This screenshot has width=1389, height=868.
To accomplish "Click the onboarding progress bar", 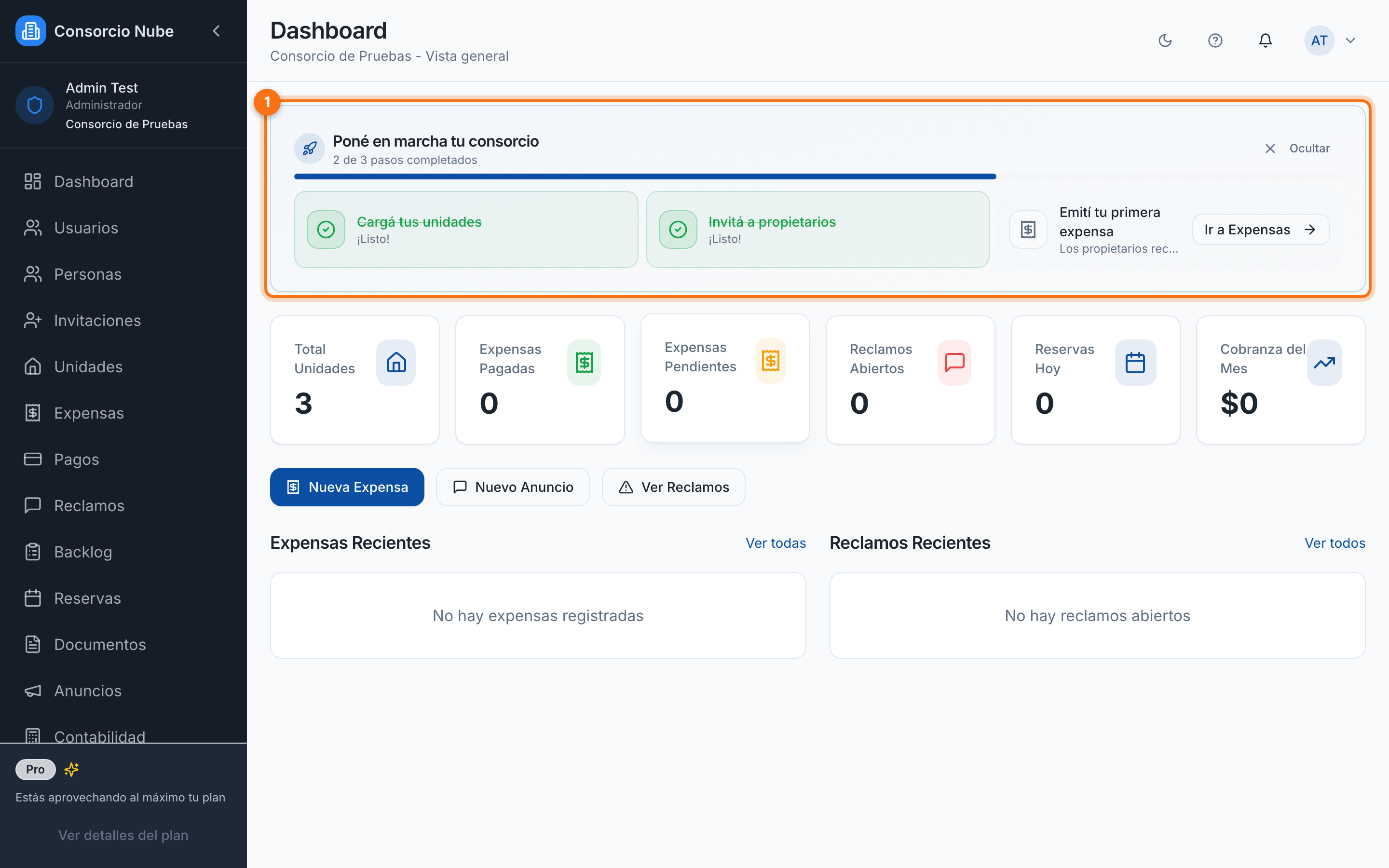I will 818,177.
